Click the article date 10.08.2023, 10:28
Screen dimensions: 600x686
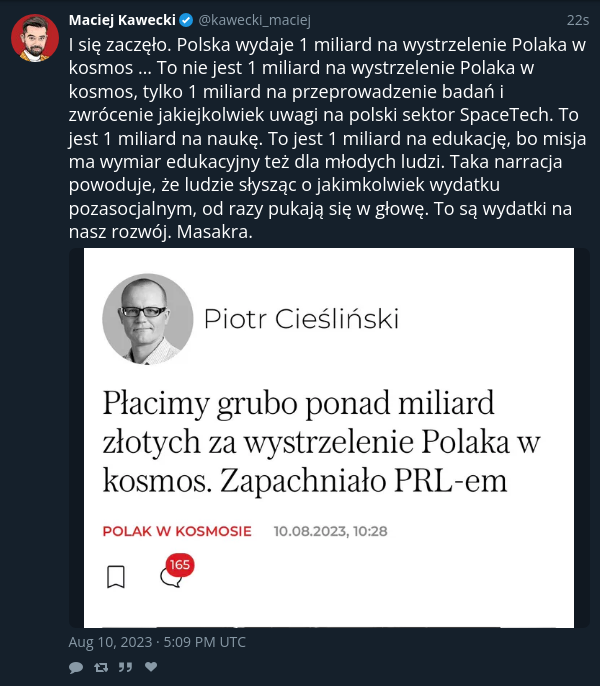click(x=330, y=531)
